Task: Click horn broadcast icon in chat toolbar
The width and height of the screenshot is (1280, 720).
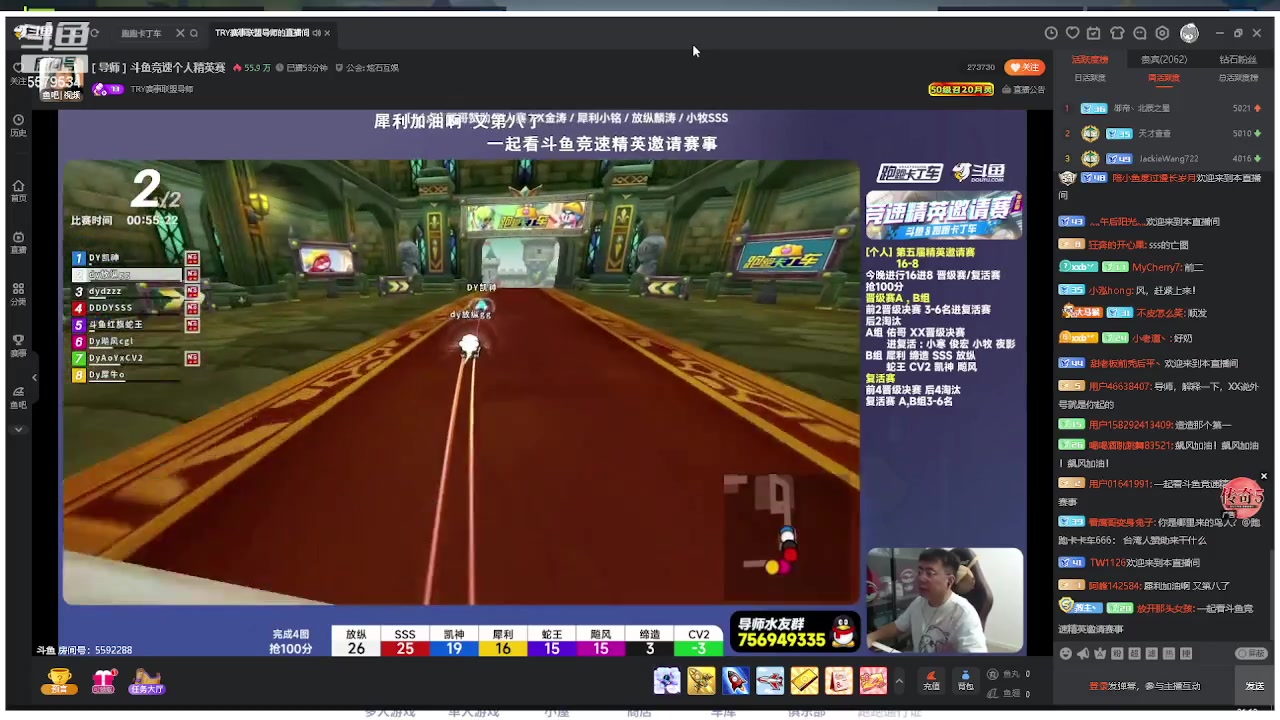Action: pos(1083,654)
